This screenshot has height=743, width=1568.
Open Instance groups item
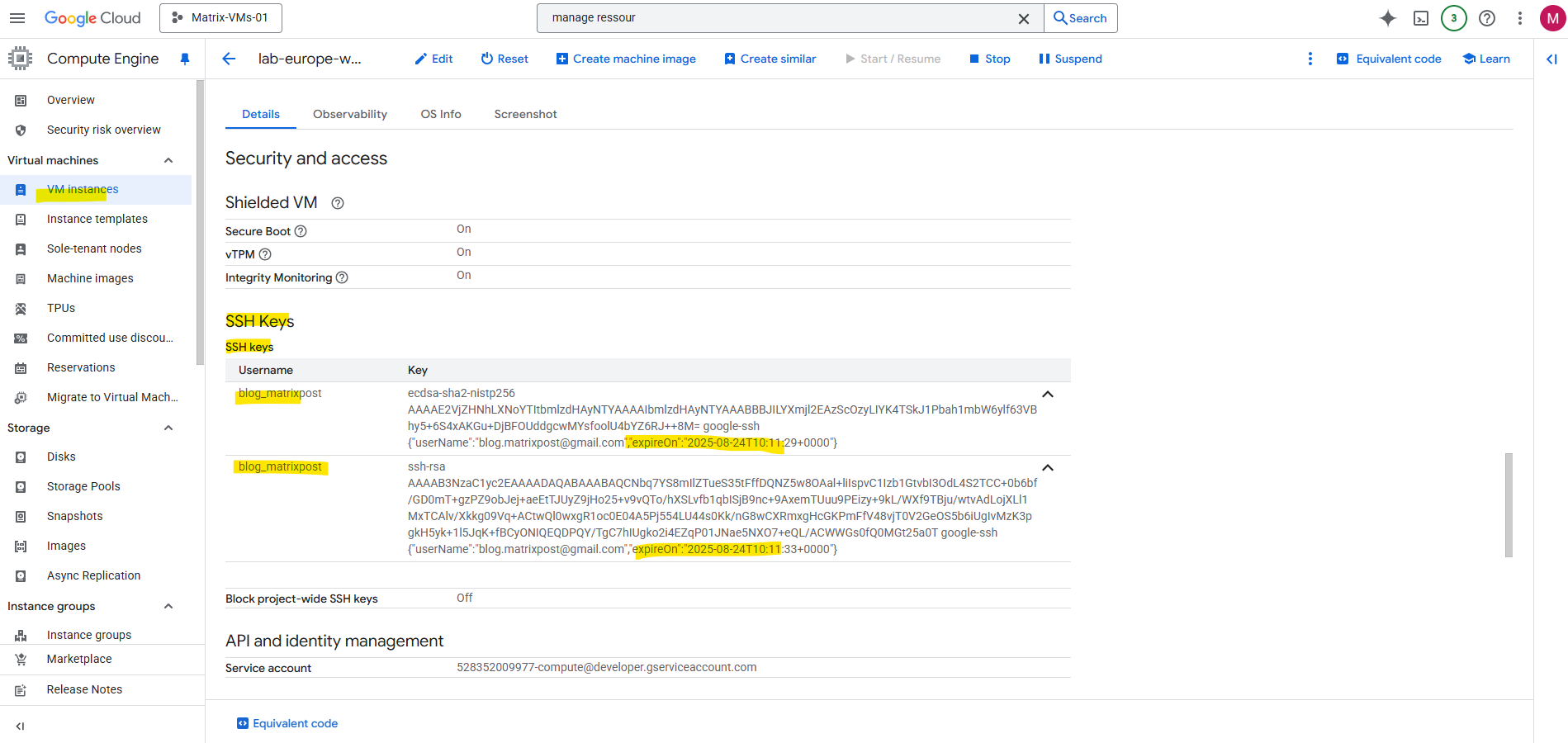point(96,635)
